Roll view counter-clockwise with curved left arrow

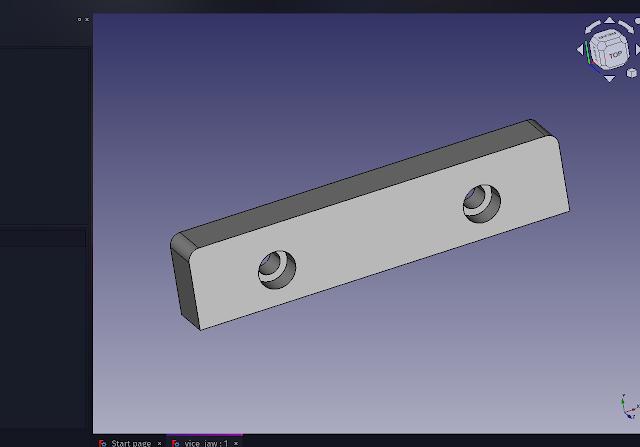pos(592,27)
